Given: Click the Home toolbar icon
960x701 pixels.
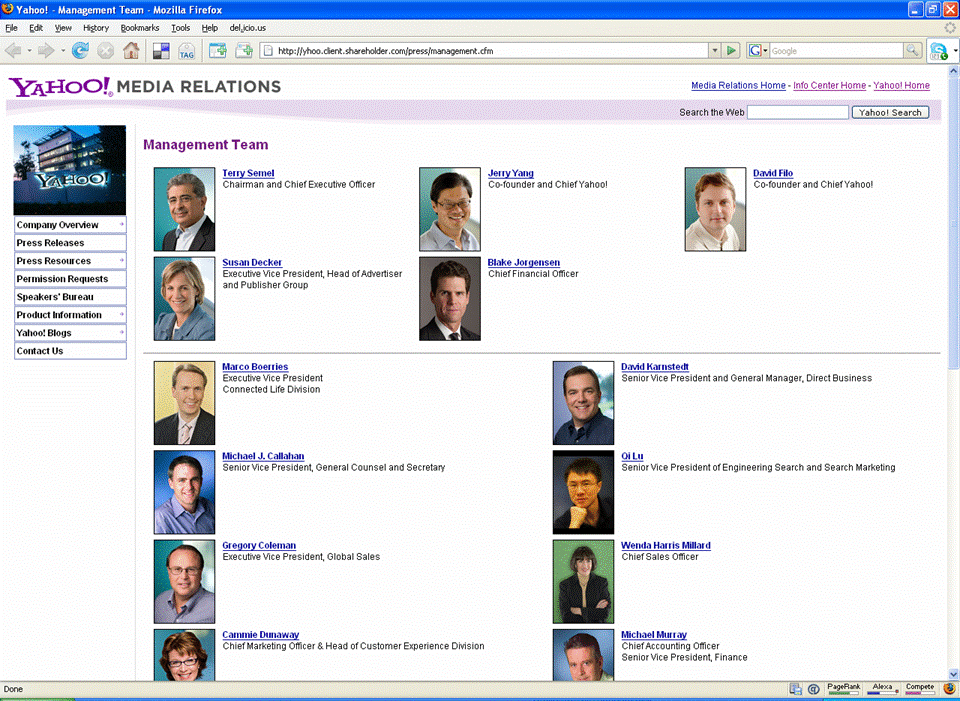Looking at the screenshot, I should click(x=131, y=50).
